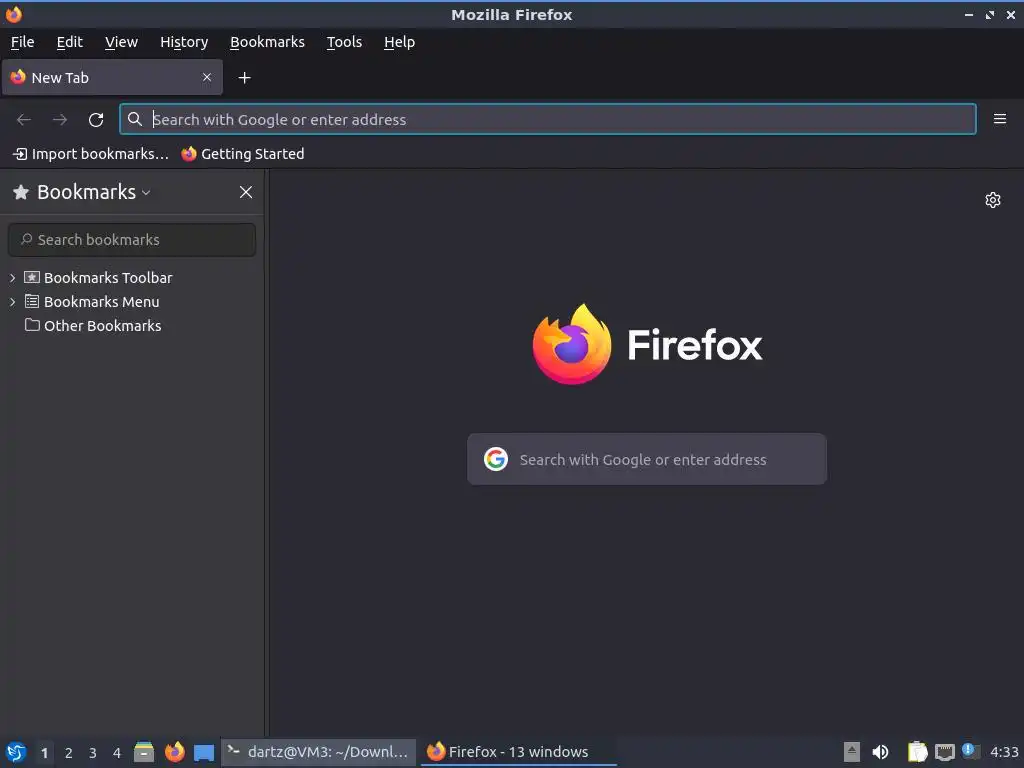Close the New Tab tab

click(x=207, y=77)
